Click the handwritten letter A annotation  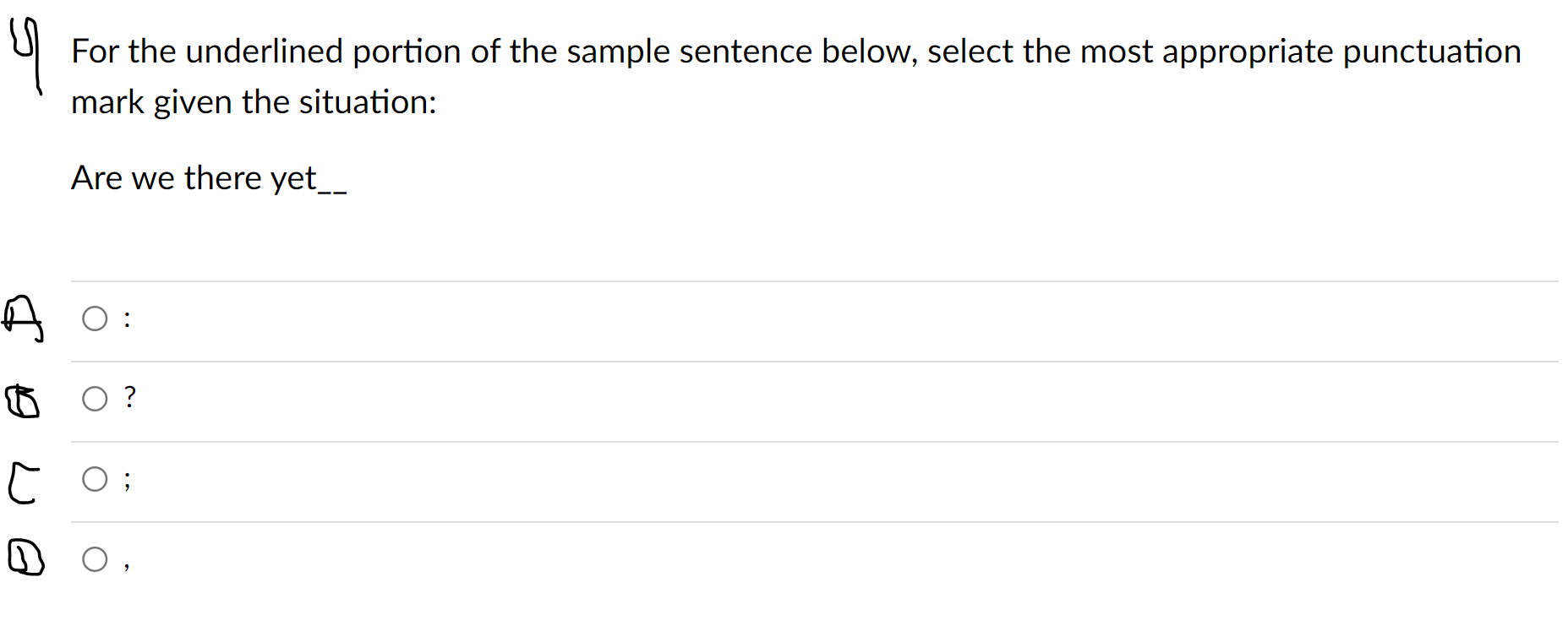(x=24, y=319)
